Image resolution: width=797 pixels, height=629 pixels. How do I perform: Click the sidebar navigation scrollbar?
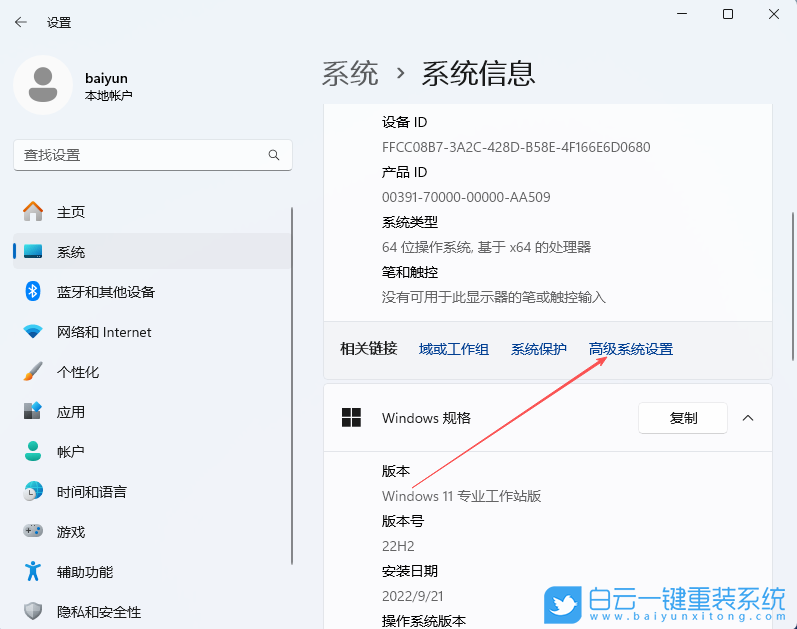292,385
